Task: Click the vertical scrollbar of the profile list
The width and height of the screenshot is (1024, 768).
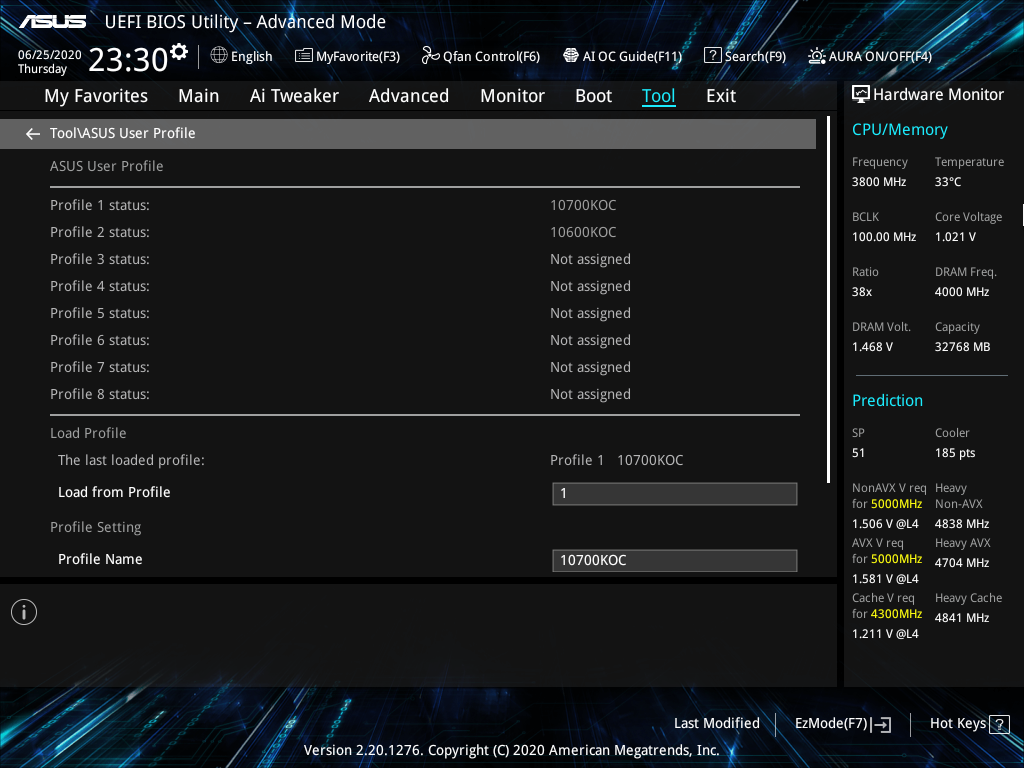Action: click(x=828, y=300)
